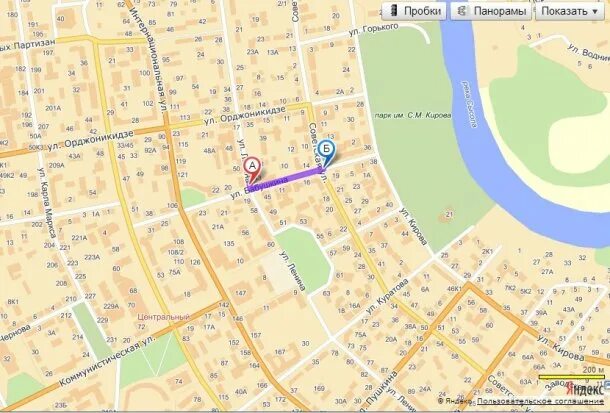610x413 pixels.
Task: Click the Центральный district label
Action: pyautogui.click(x=163, y=317)
